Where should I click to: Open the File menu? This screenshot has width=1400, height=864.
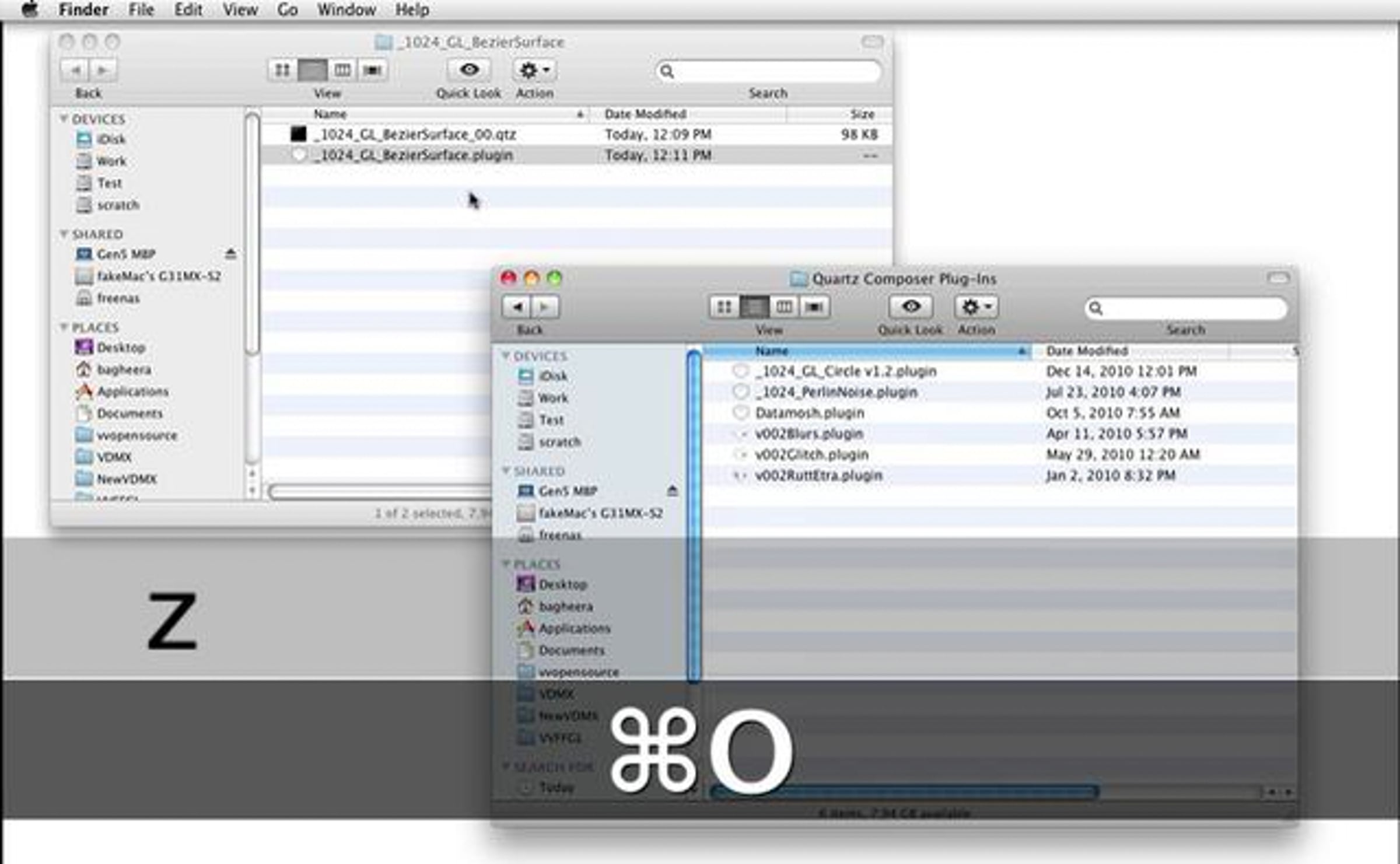[x=141, y=10]
